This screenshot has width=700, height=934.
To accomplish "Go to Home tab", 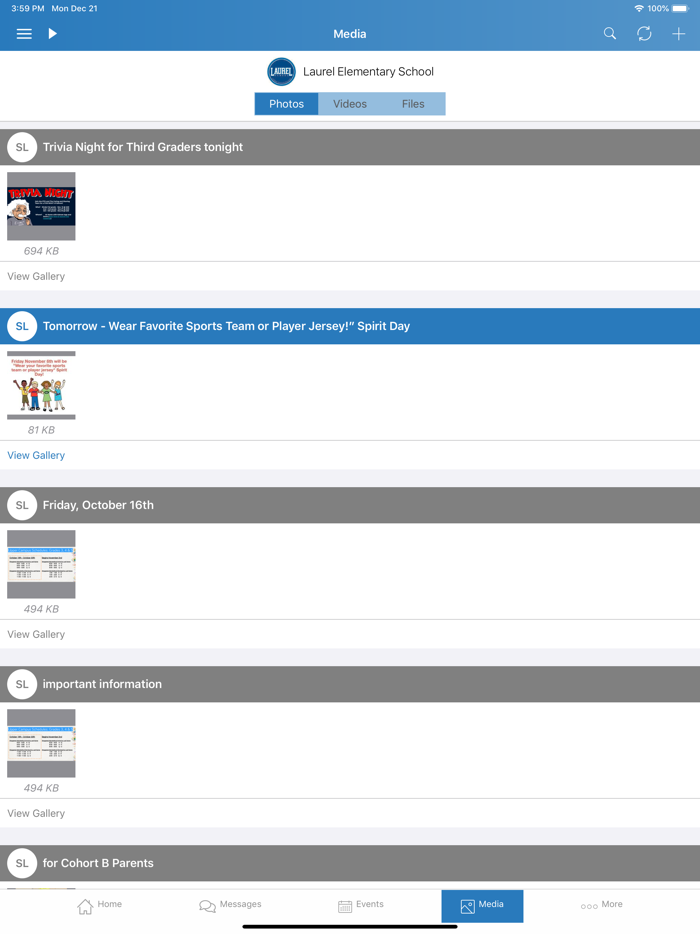I will 99,905.
